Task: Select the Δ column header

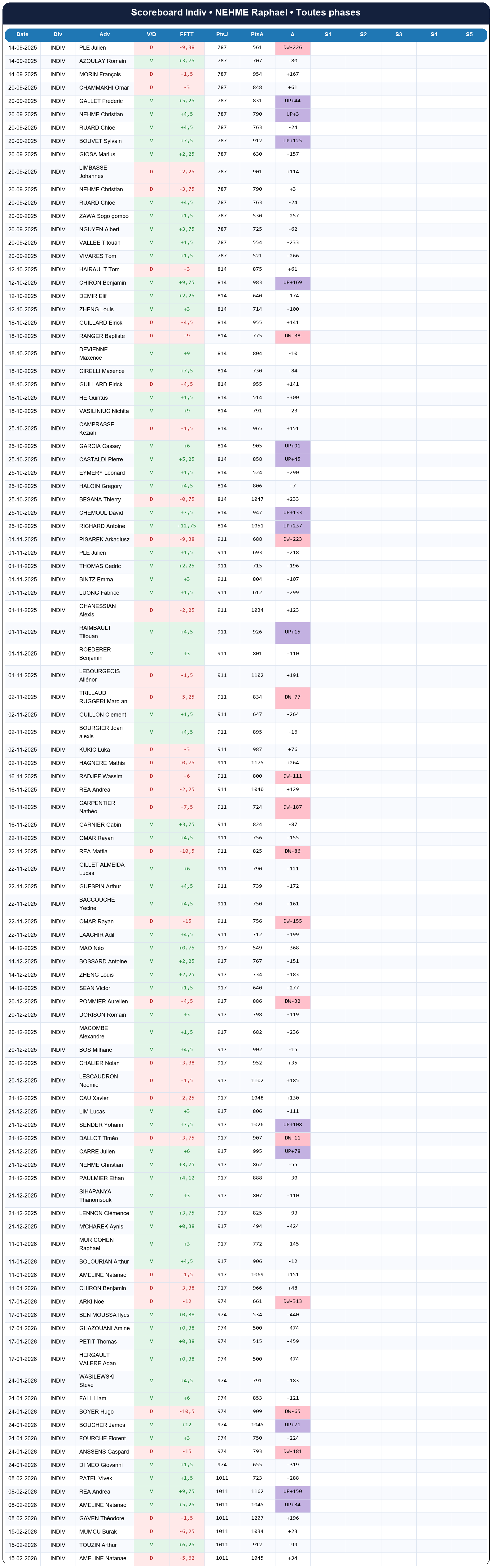Action: coord(292,35)
